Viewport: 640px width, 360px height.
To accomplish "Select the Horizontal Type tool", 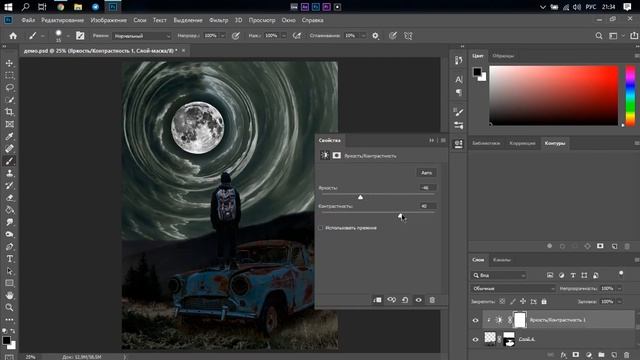I will click(x=9, y=259).
